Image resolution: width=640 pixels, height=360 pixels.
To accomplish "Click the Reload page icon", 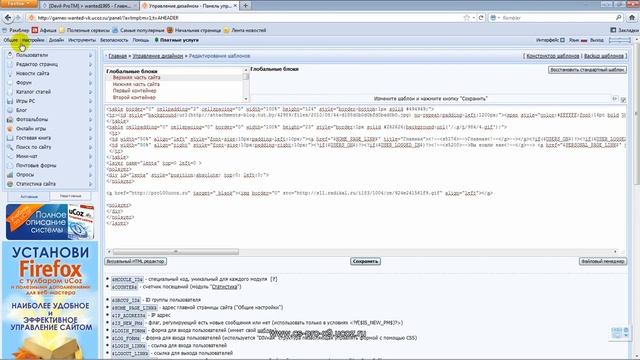I will (481, 18).
